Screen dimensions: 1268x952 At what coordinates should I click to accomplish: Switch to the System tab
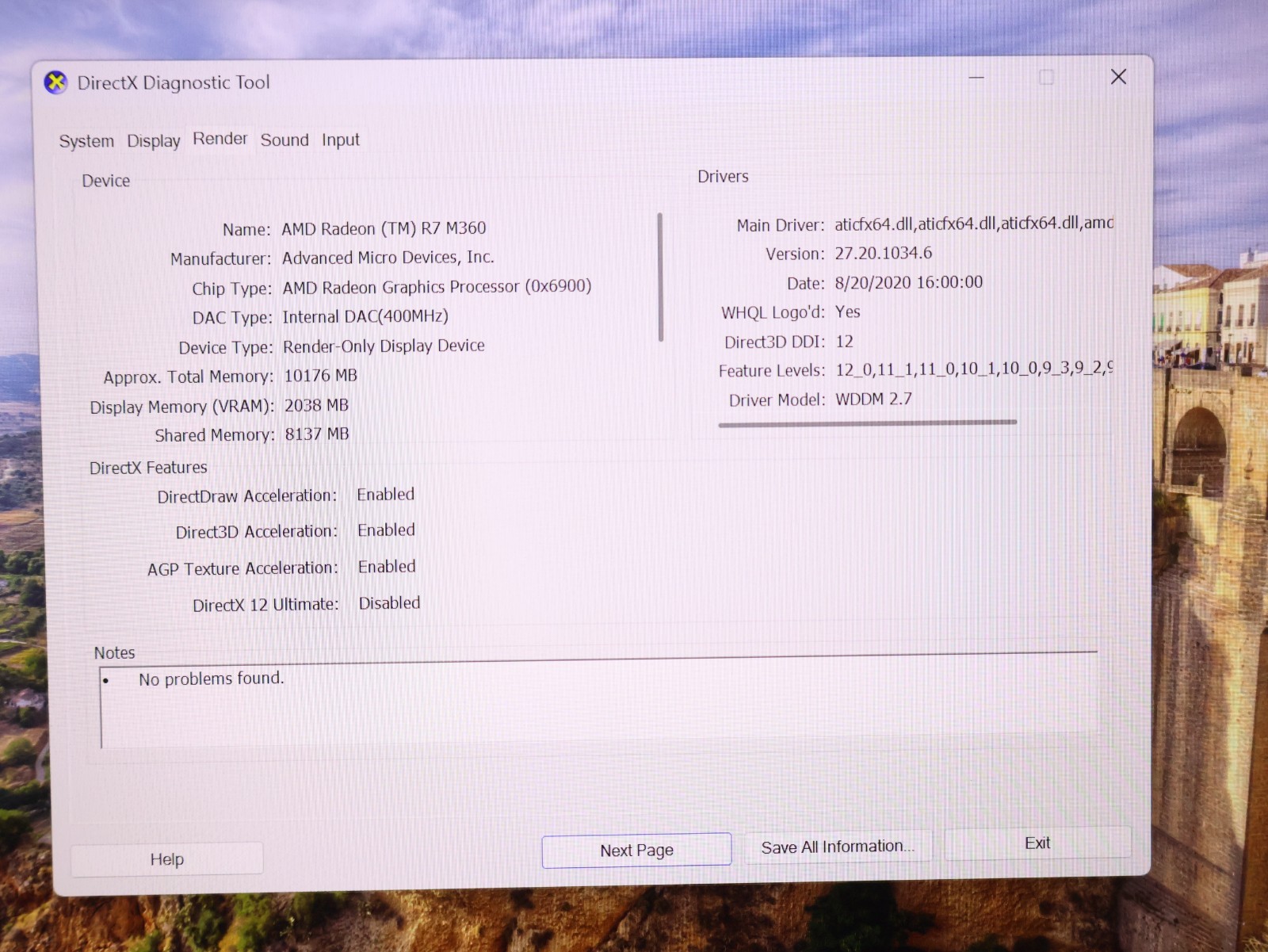pyautogui.click(x=86, y=141)
